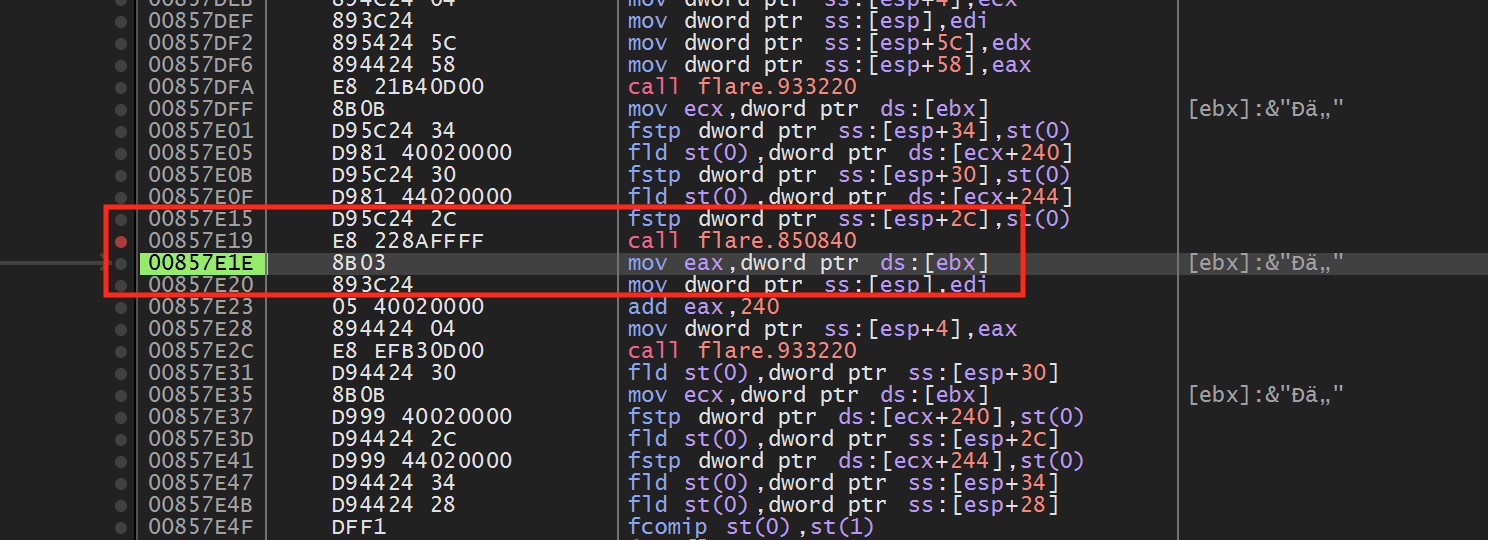Select opcode bytes E8 228AFFFF
The width and height of the screenshot is (1488, 540).
408,241
